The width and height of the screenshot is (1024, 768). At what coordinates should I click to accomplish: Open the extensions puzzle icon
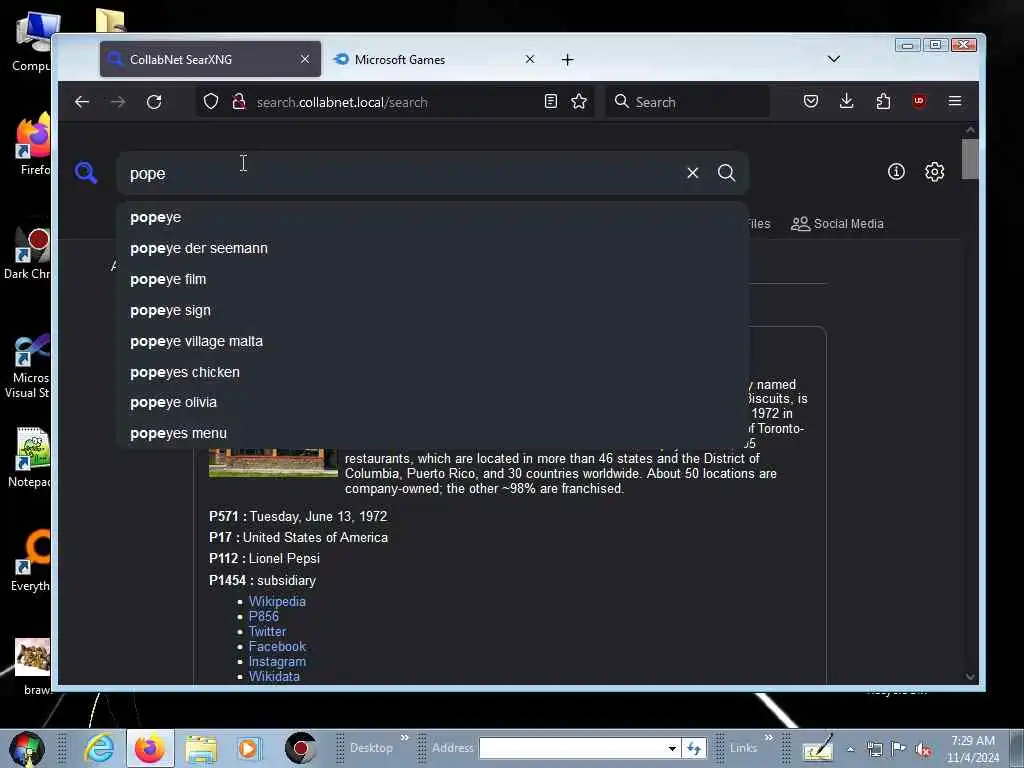pyautogui.click(x=883, y=101)
